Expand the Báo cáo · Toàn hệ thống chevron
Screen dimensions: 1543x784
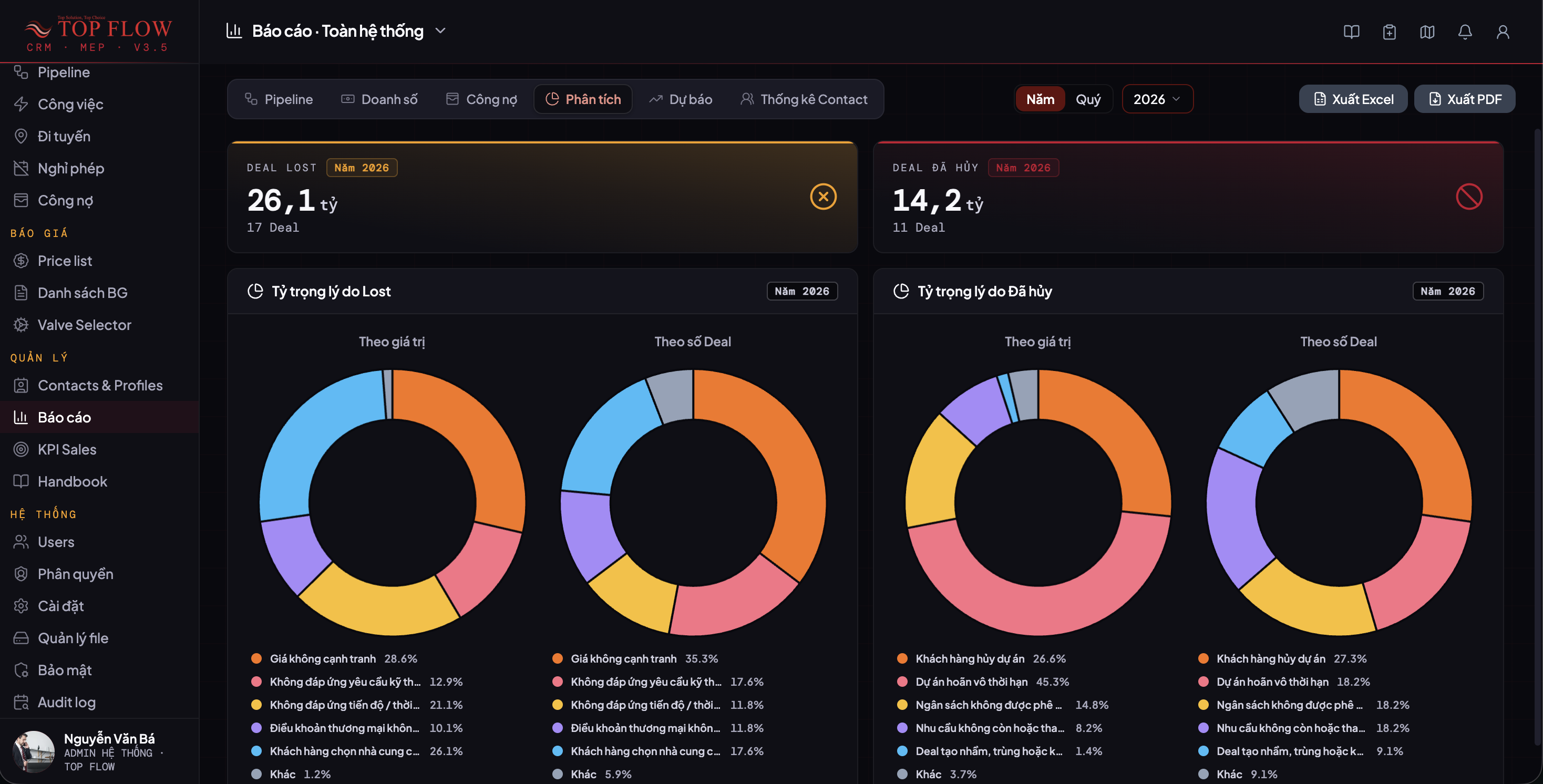click(x=440, y=30)
